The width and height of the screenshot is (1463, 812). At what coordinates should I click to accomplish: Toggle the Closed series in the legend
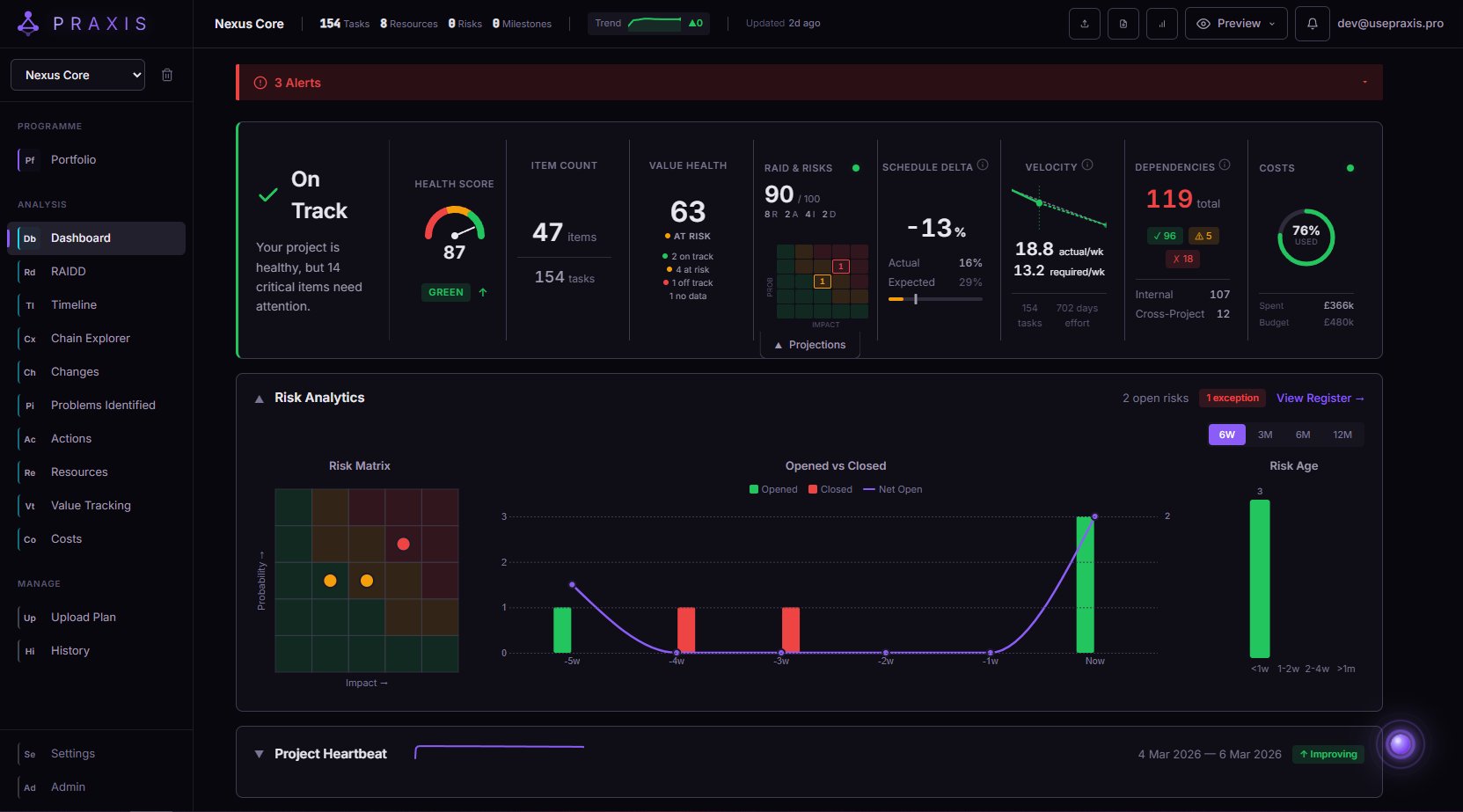pyautogui.click(x=830, y=489)
